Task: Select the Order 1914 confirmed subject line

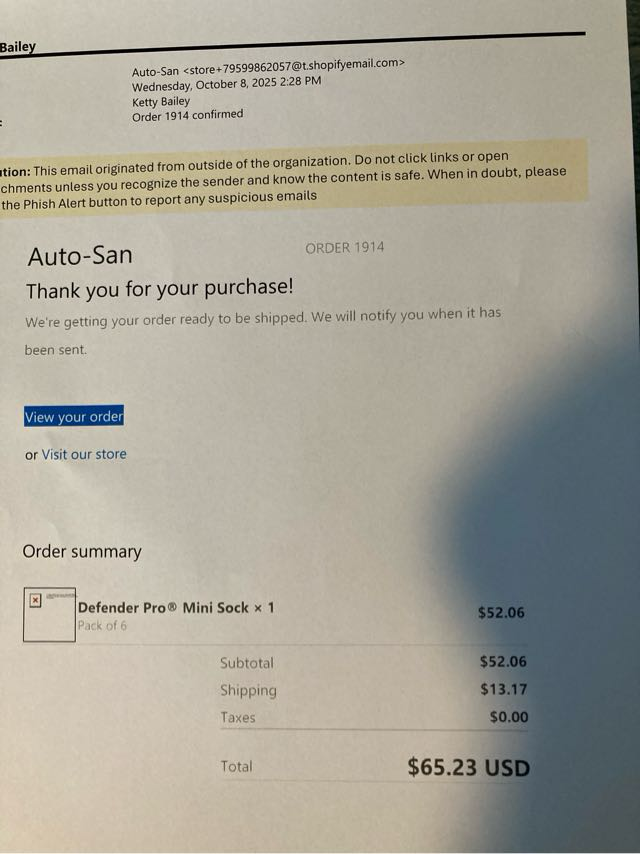Action: 187,115
